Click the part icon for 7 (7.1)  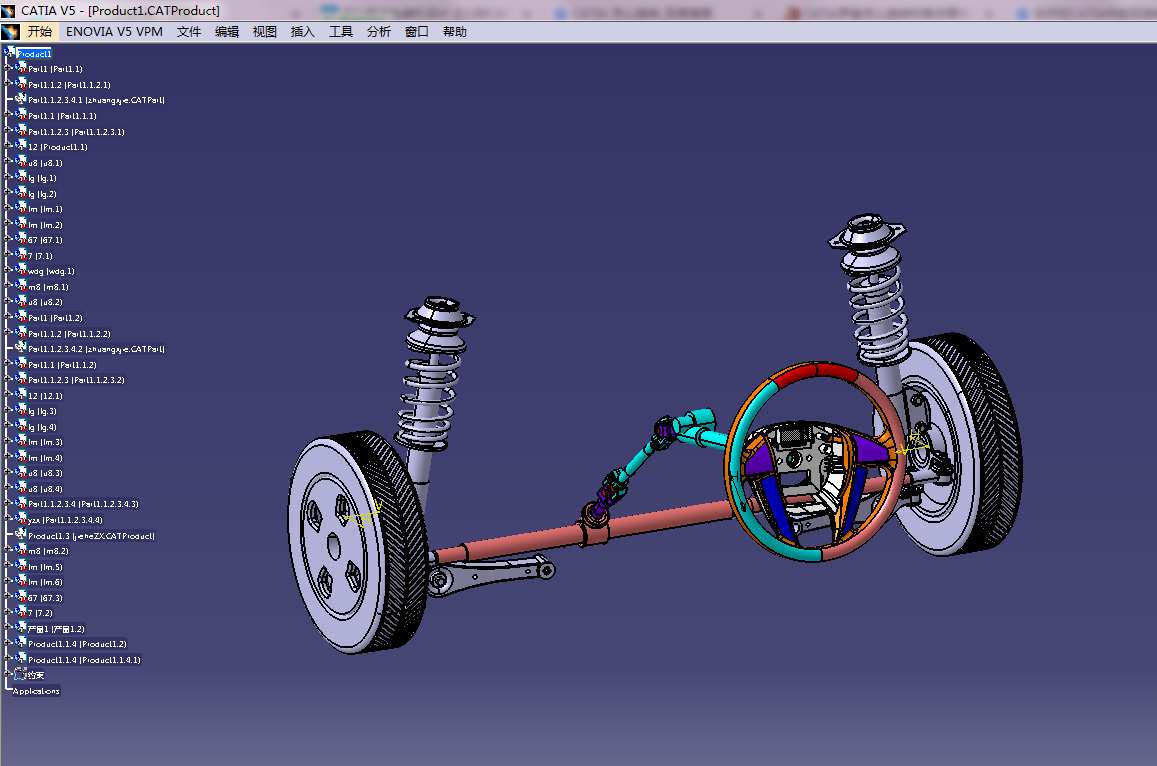(x=21, y=255)
